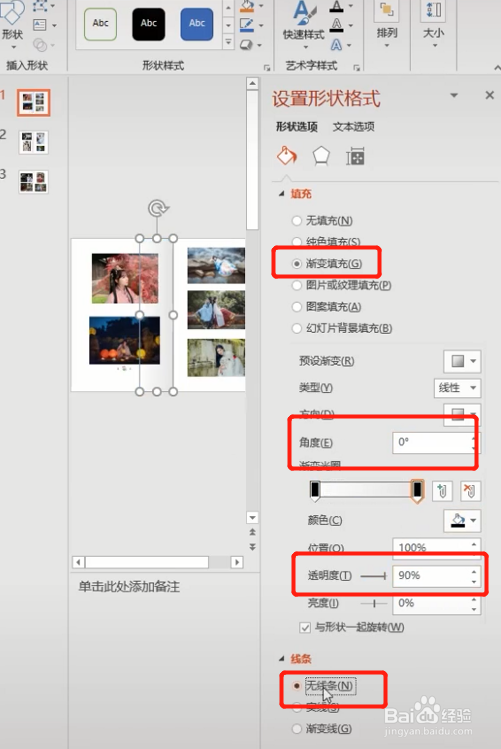
Task: Open the Size (大小) menu
Action: 434,24
